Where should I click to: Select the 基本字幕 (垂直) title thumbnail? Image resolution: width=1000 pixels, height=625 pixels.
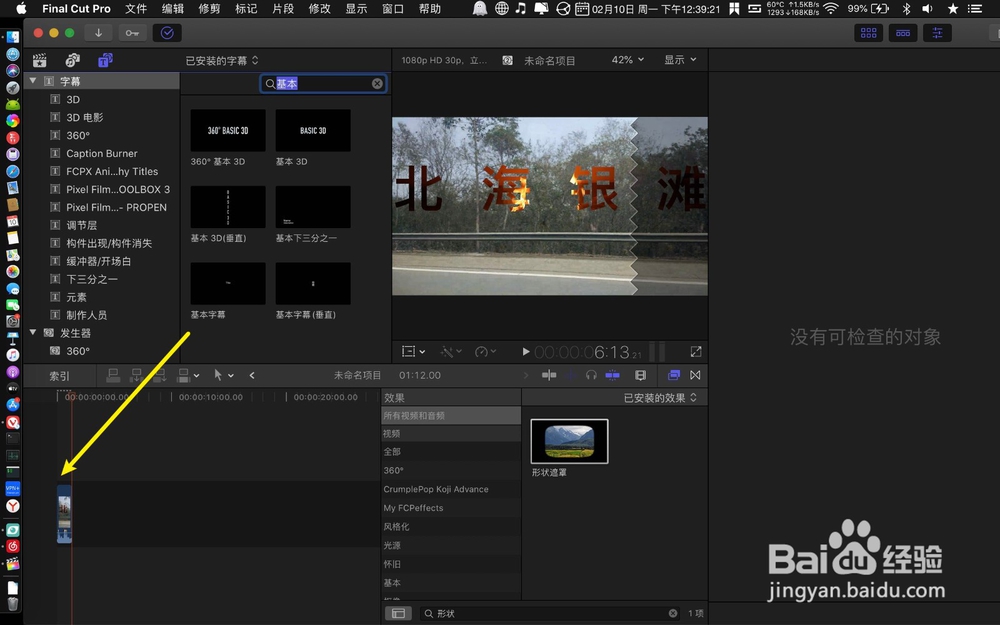(x=313, y=283)
